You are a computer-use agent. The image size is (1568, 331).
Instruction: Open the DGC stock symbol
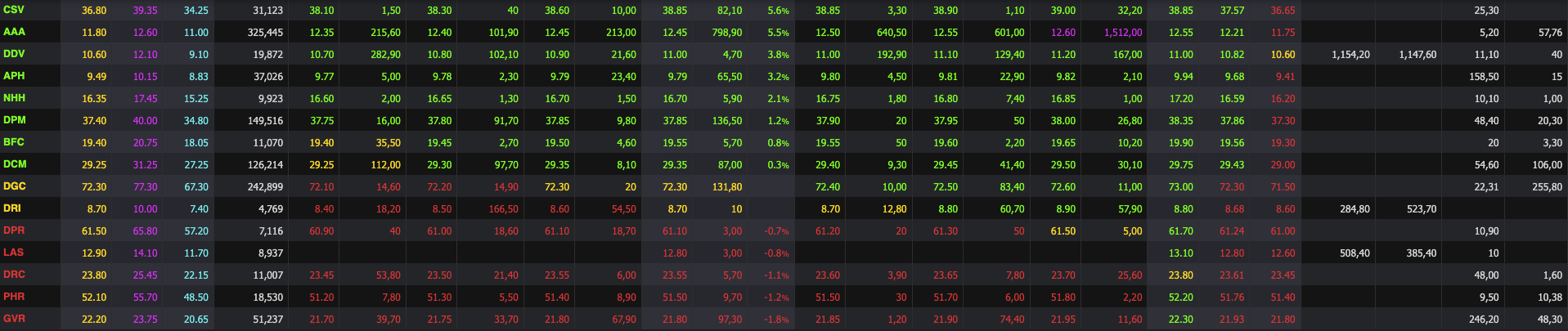coord(15,186)
